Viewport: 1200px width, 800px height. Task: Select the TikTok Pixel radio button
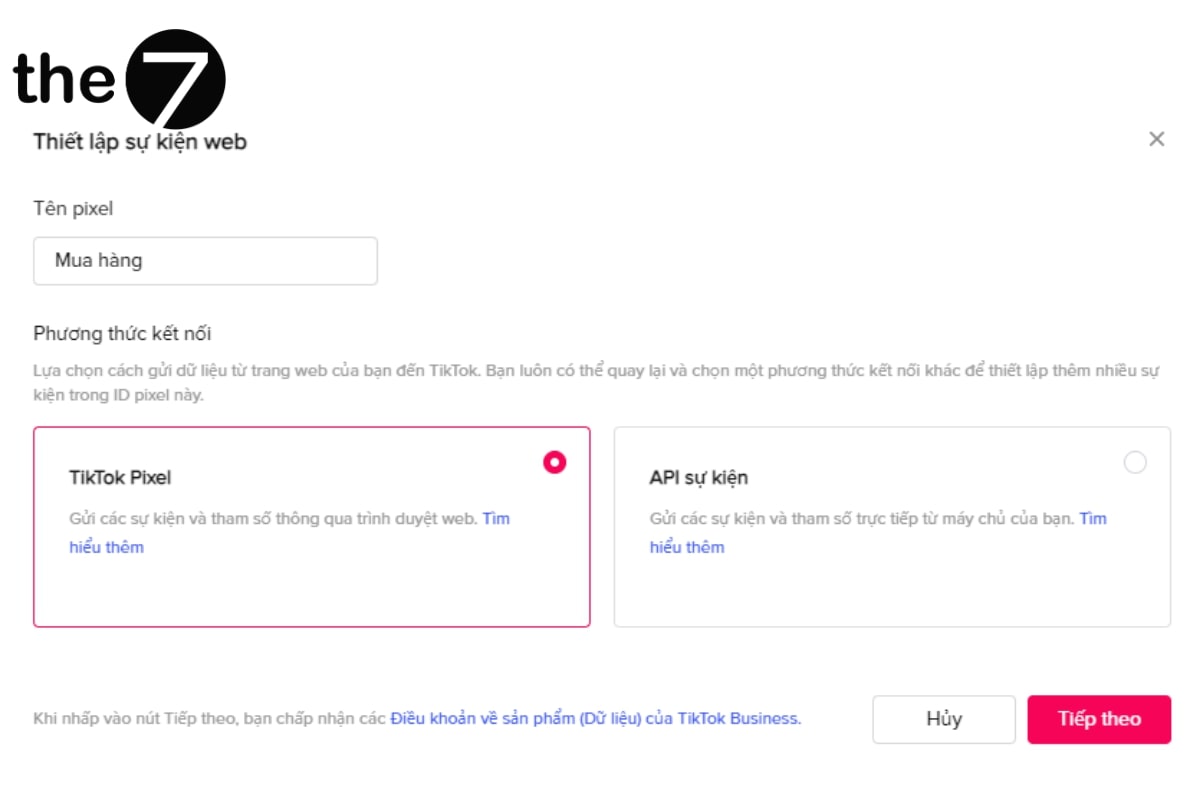point(554,462)
